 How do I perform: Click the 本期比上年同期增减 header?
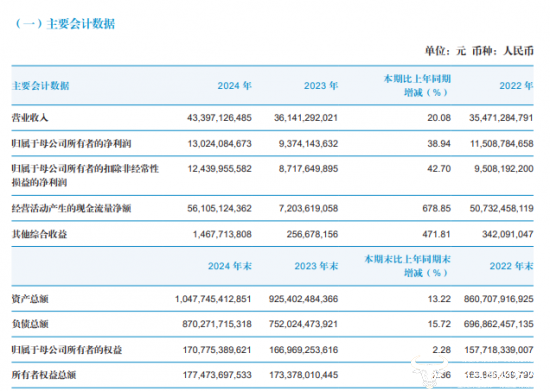point(417,86)
